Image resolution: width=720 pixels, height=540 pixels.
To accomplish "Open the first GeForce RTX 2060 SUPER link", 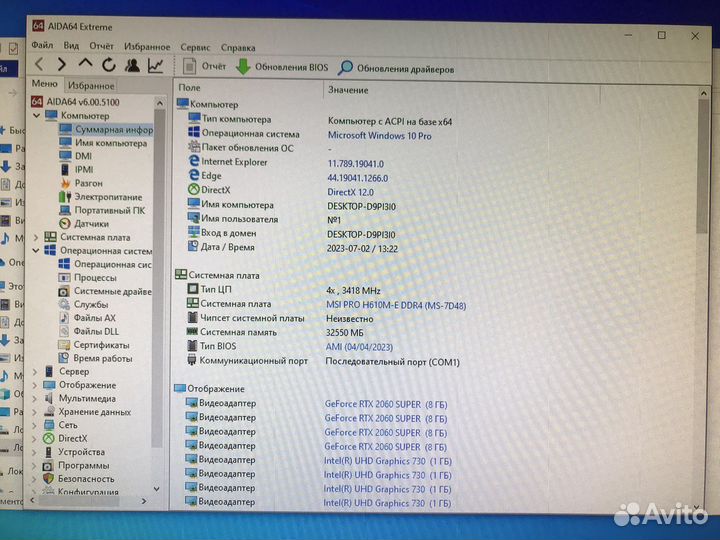I will point(386,405).
